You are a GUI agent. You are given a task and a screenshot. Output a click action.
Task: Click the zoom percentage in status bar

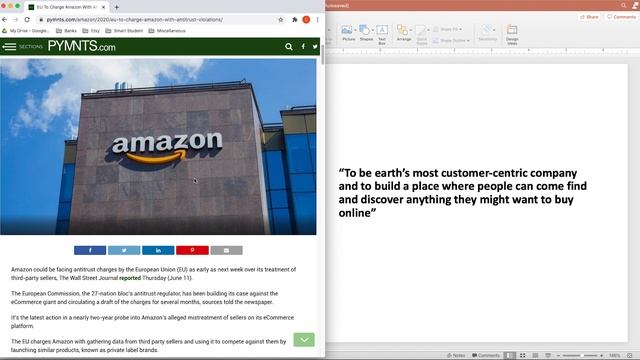coord(615,356)
